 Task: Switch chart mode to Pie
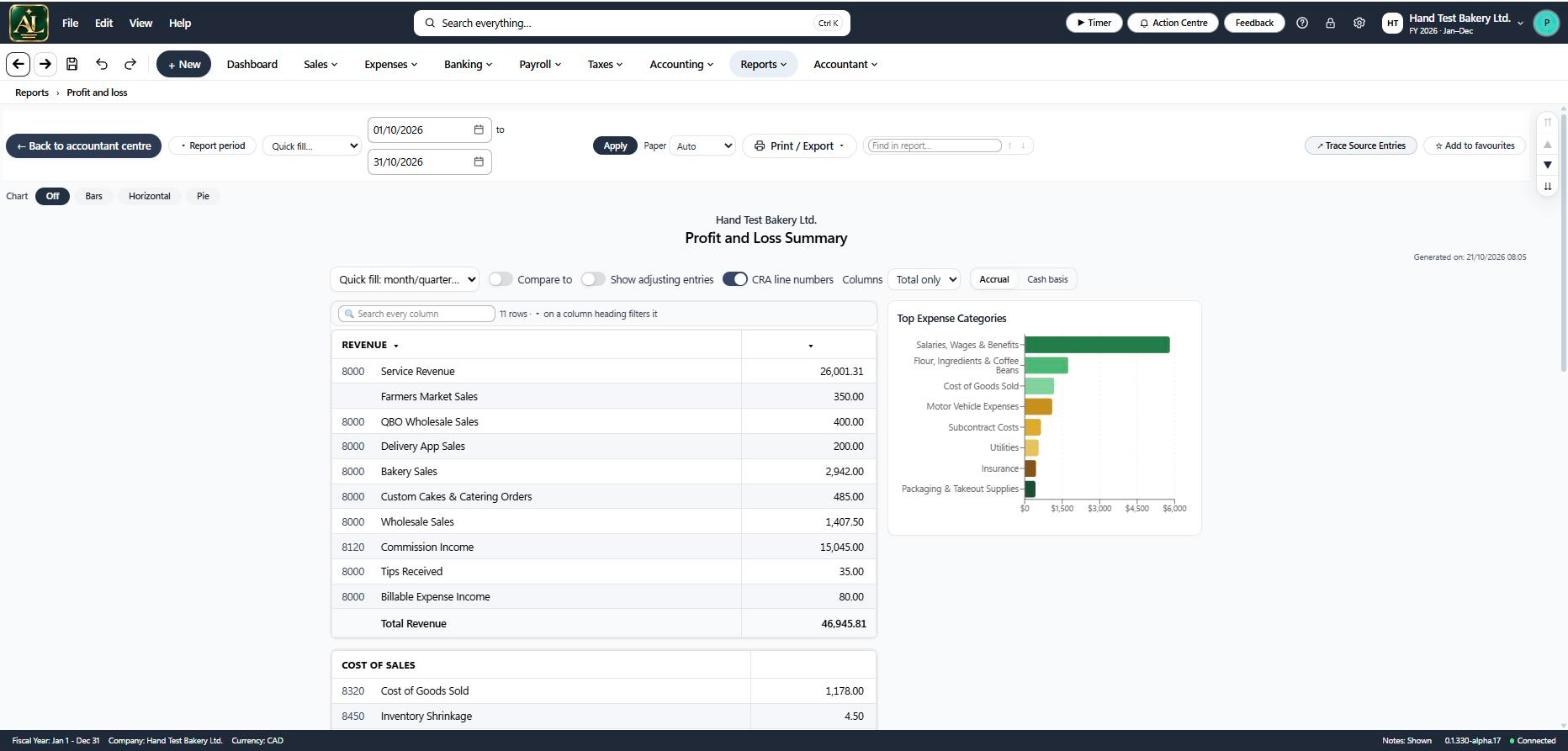[203, 196]
